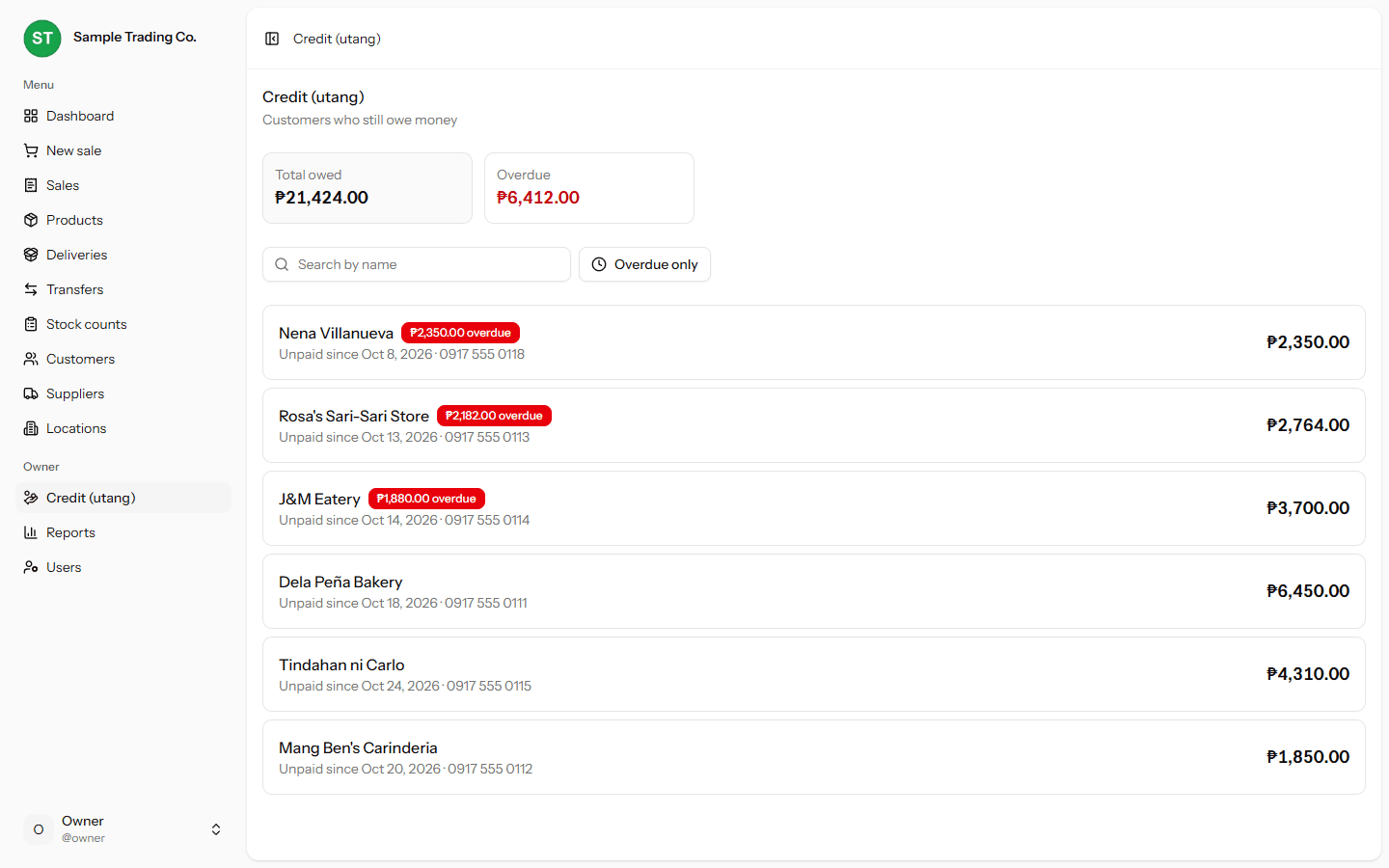1389x868 pixels.
Task: Open Tindahan ni Carlo credit record
Action: pyautogui.click(x=814, y=674)
